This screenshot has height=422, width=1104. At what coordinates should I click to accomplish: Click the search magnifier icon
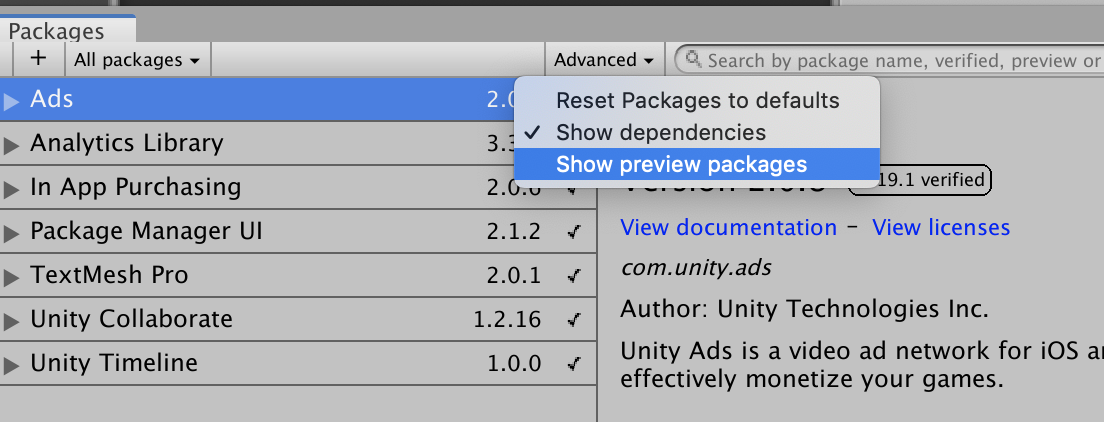(x=693, y=60)
